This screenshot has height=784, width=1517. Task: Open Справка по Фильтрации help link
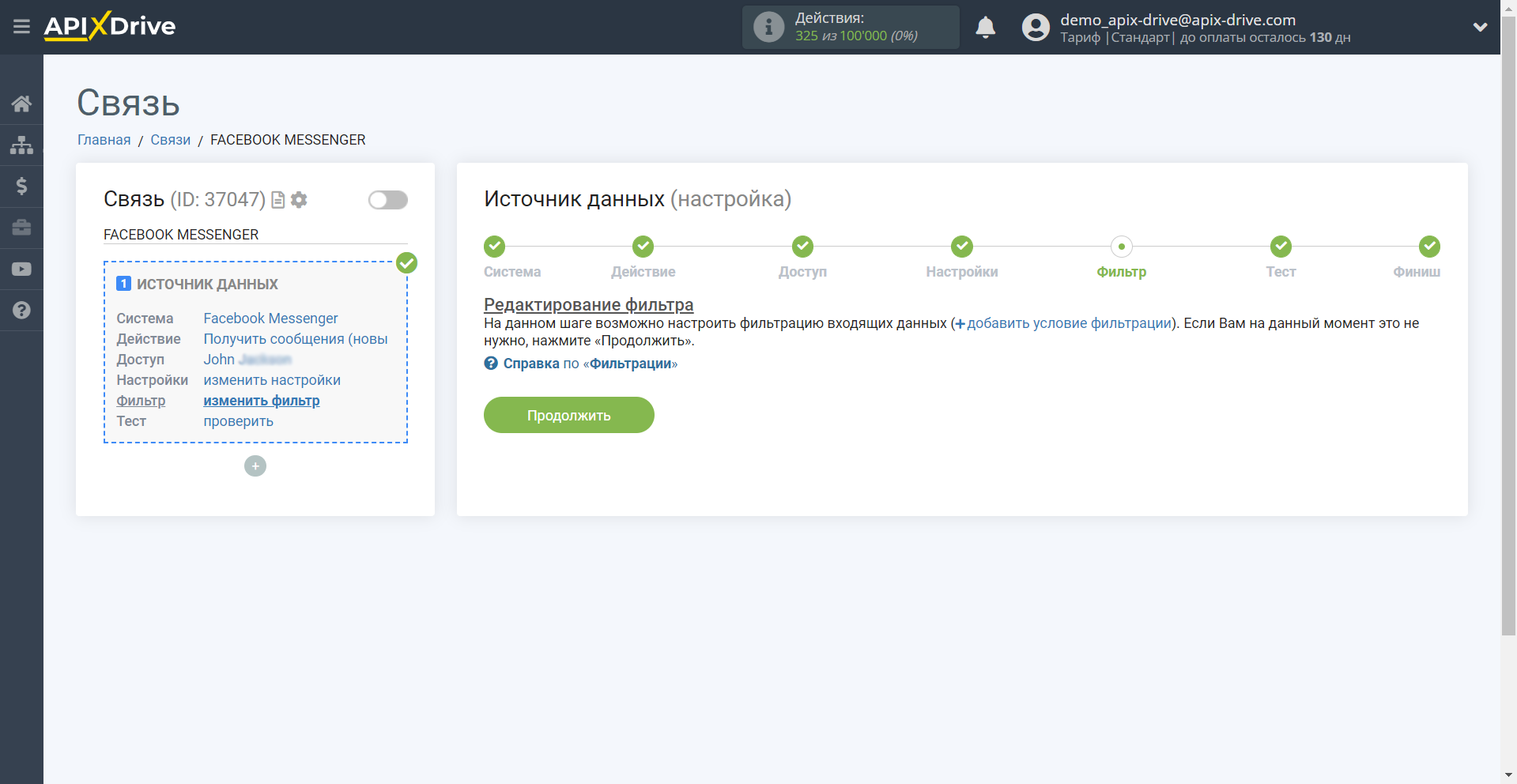pyautogui.click(x=590, y=364)
